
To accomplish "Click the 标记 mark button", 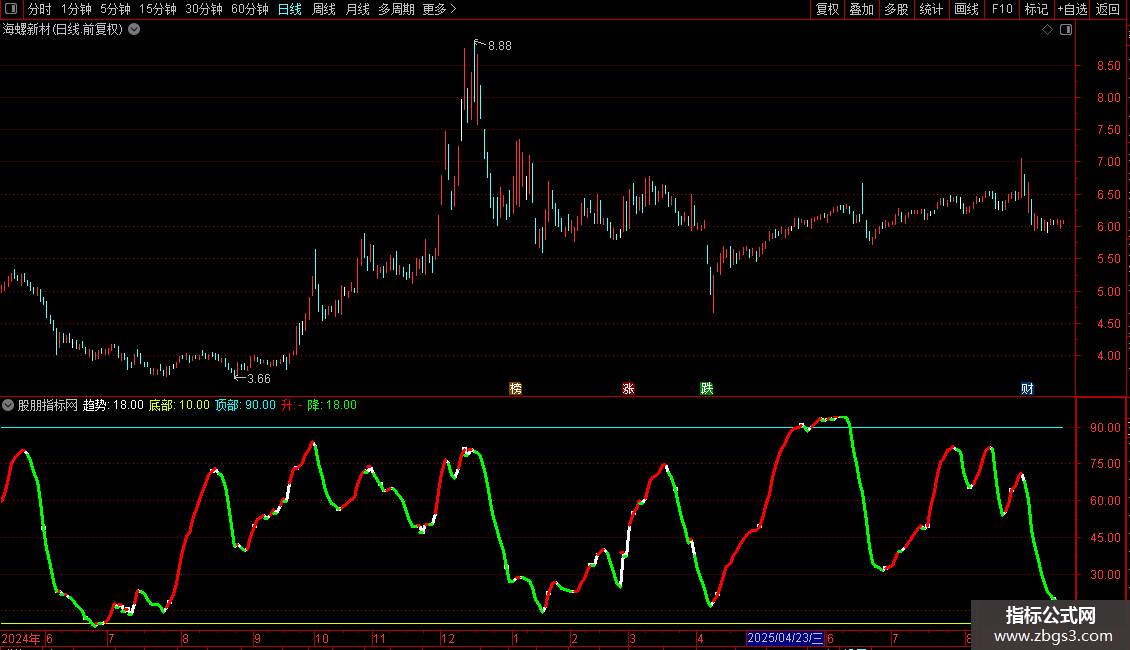I will pos(1036,9).
